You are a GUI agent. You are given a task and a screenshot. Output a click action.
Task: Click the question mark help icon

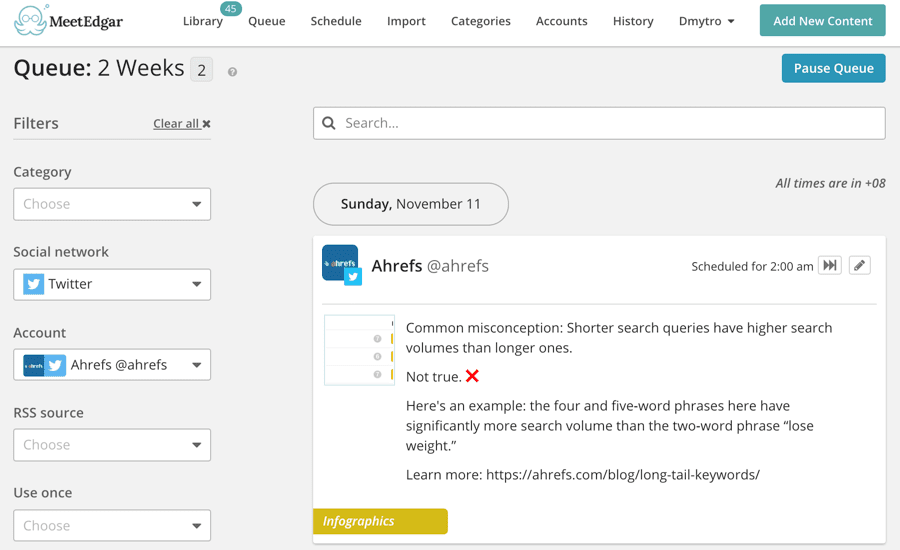tap(232, 72)
